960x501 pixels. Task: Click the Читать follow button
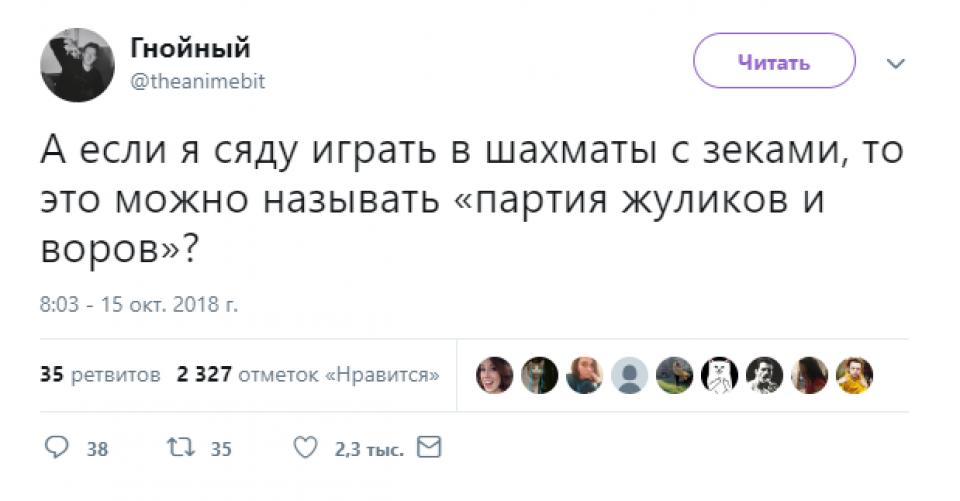(x=774, y=61)
